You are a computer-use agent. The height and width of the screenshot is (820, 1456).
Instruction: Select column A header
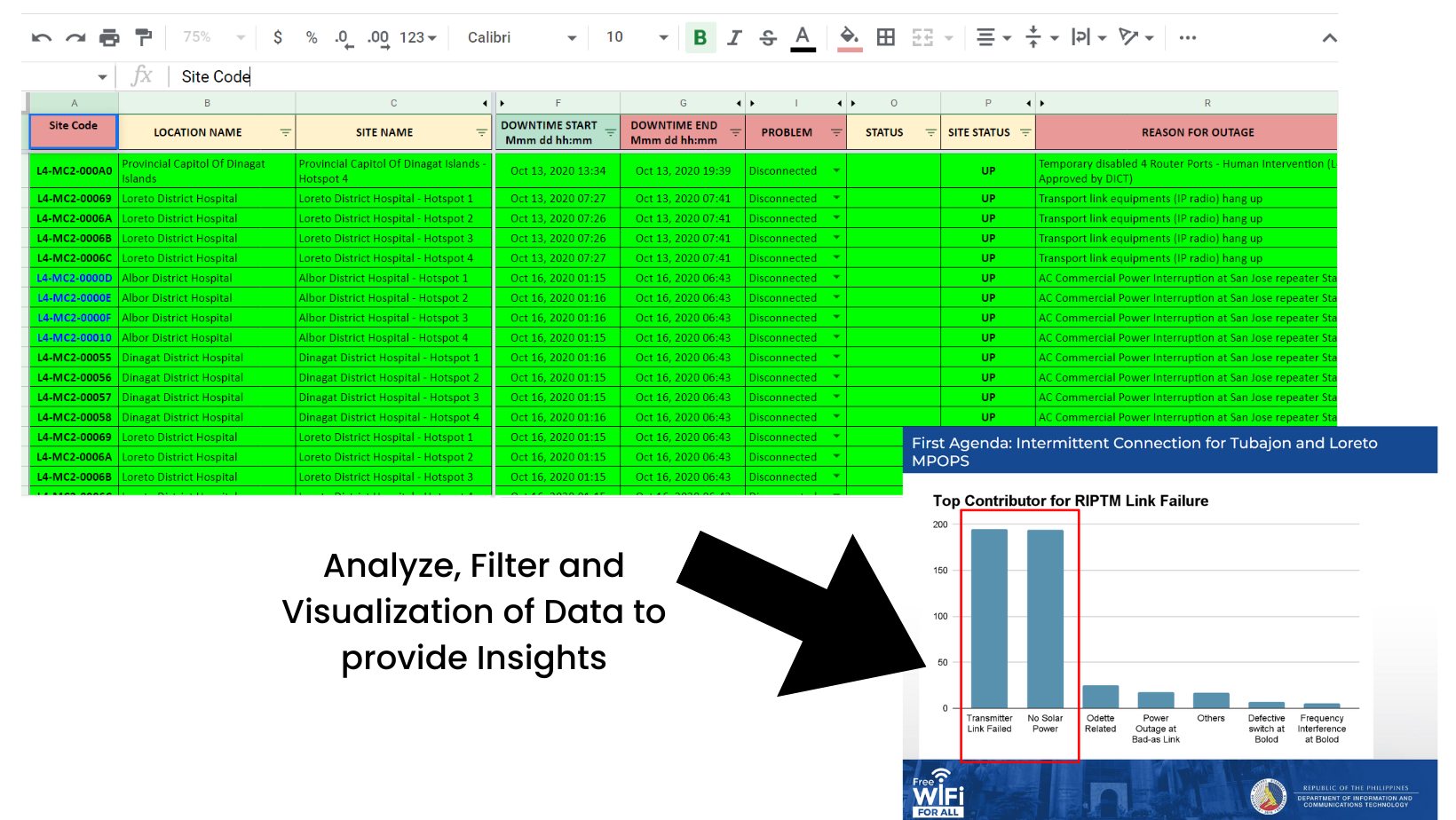point(74,103)
